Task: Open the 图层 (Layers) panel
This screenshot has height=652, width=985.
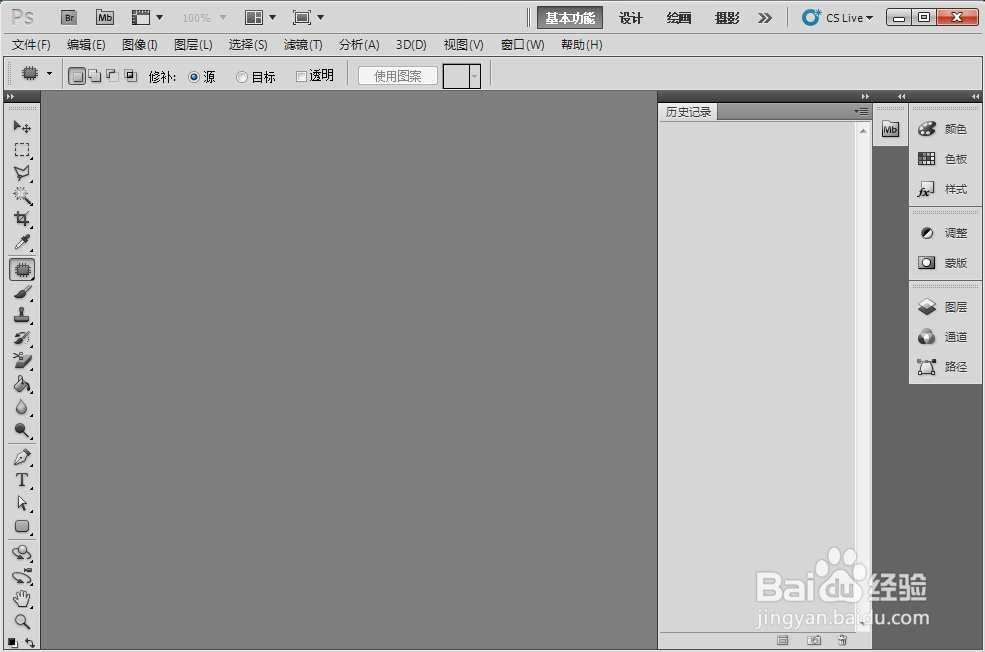Action: pyautogui.click(x=944, y=307)
